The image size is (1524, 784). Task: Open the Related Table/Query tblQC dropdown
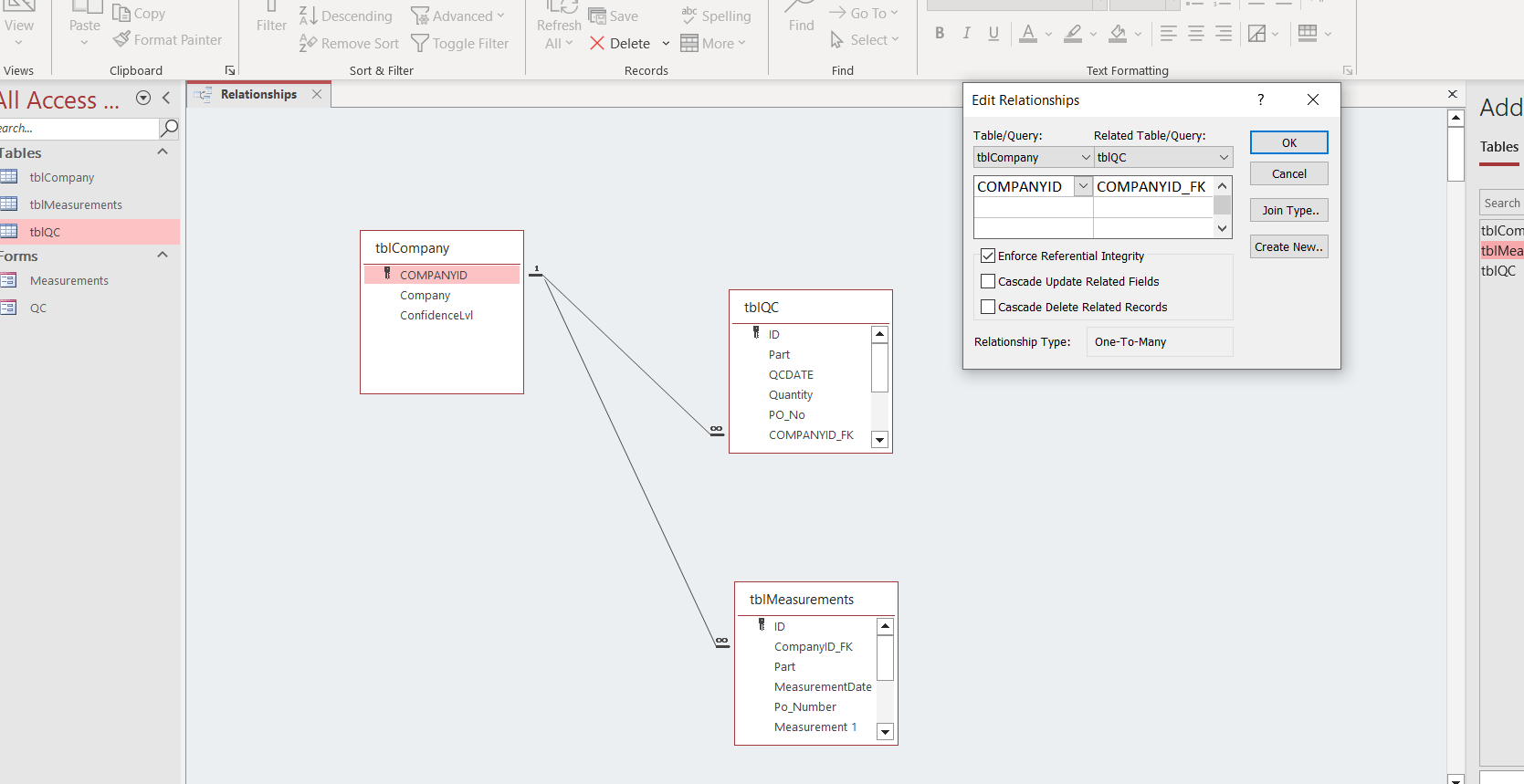coord(1224,157)
